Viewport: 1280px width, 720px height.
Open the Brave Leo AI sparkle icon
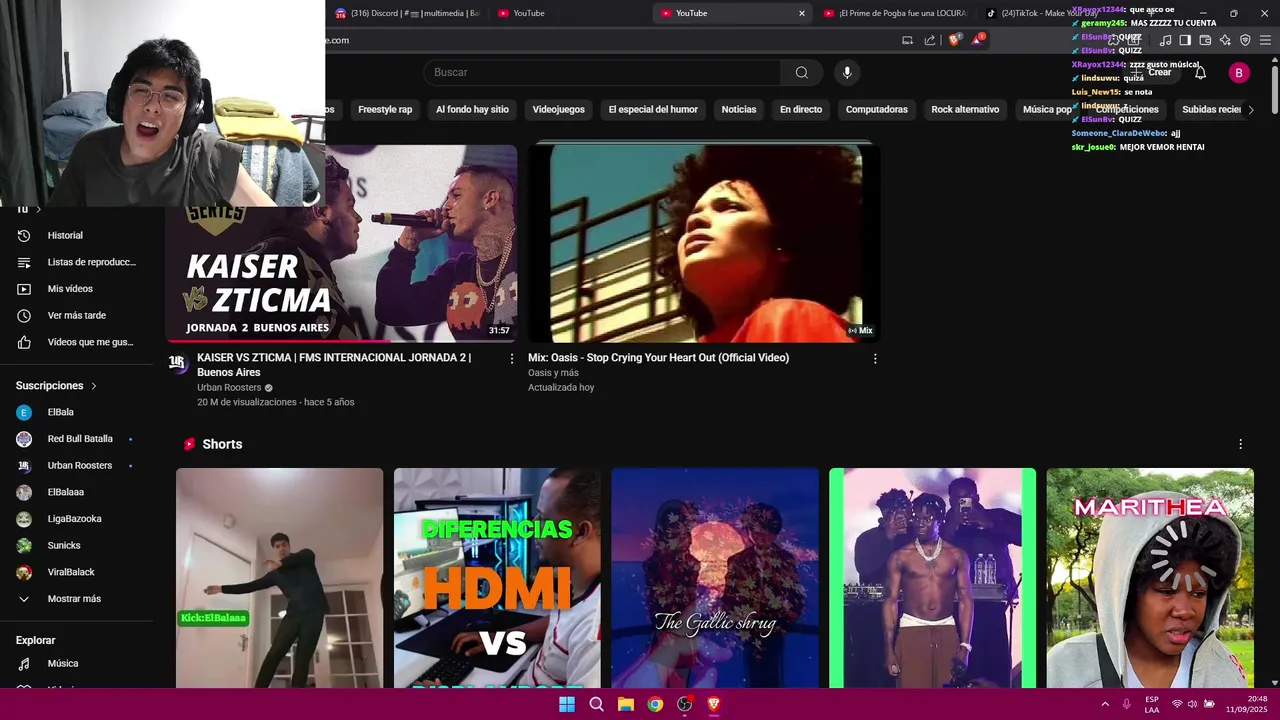(x=1225, y=40)
